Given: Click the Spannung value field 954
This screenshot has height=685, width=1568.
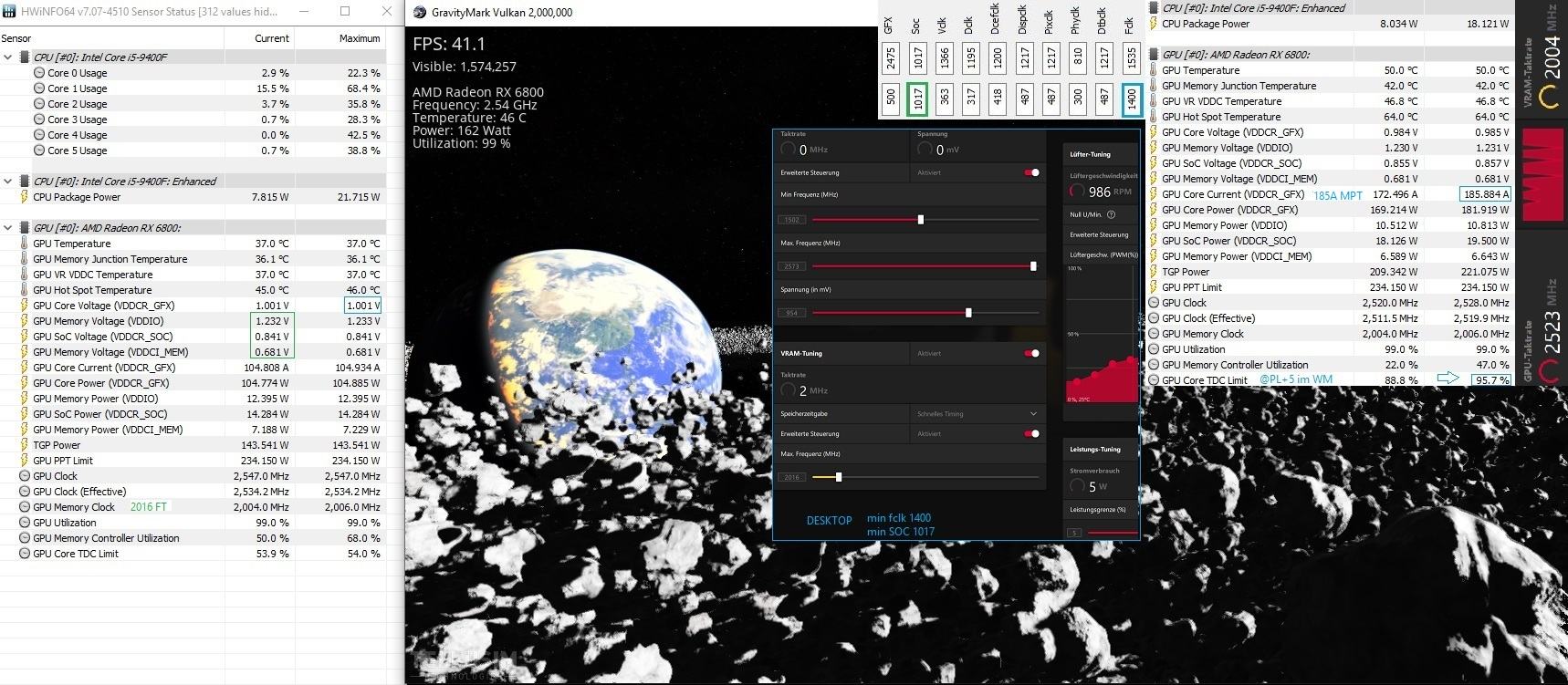Looking at the screenshot, I should (791, 313).
